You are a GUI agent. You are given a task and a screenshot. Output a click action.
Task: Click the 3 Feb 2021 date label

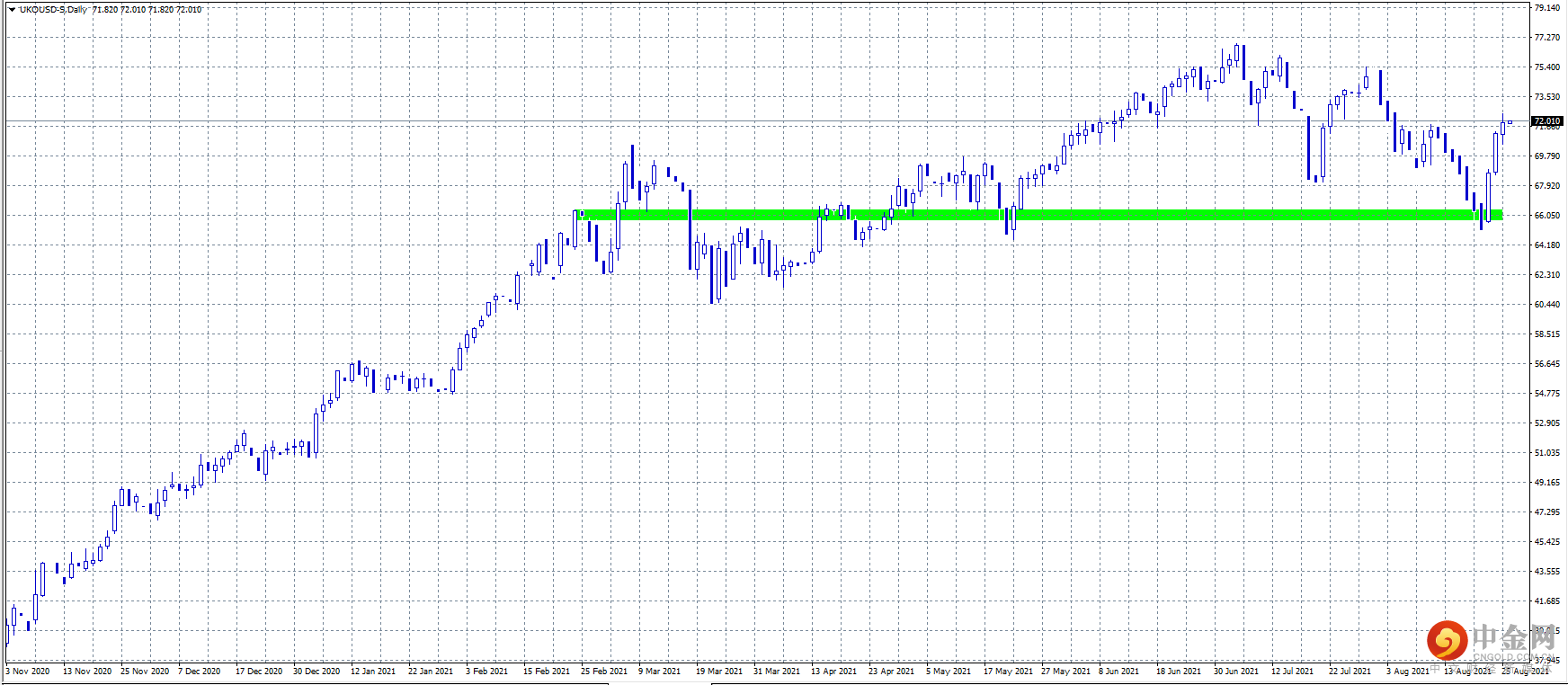tap(487, 671)
